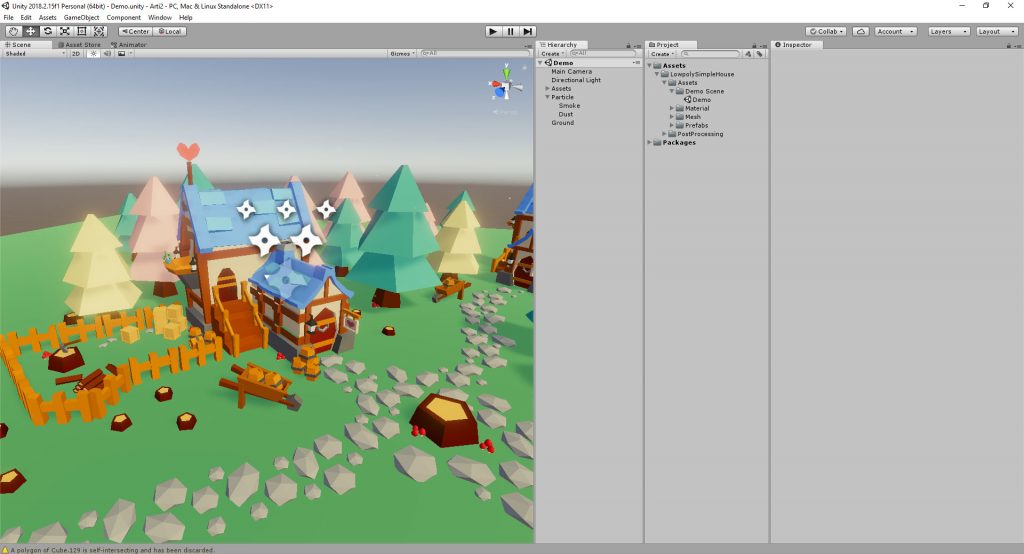Viewport: 1024px width, 554px height.
Task: Pause the game preview
Action: click(x=510, y=31)
